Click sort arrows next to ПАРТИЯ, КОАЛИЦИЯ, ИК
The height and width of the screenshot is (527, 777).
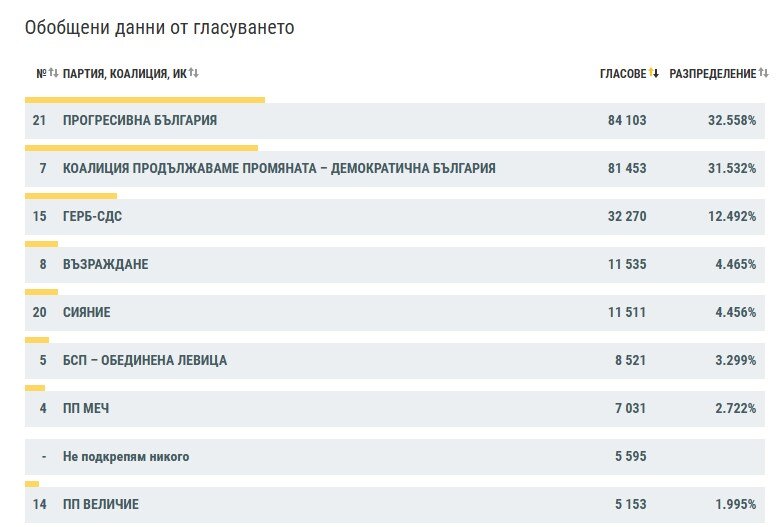coord(194,73)
